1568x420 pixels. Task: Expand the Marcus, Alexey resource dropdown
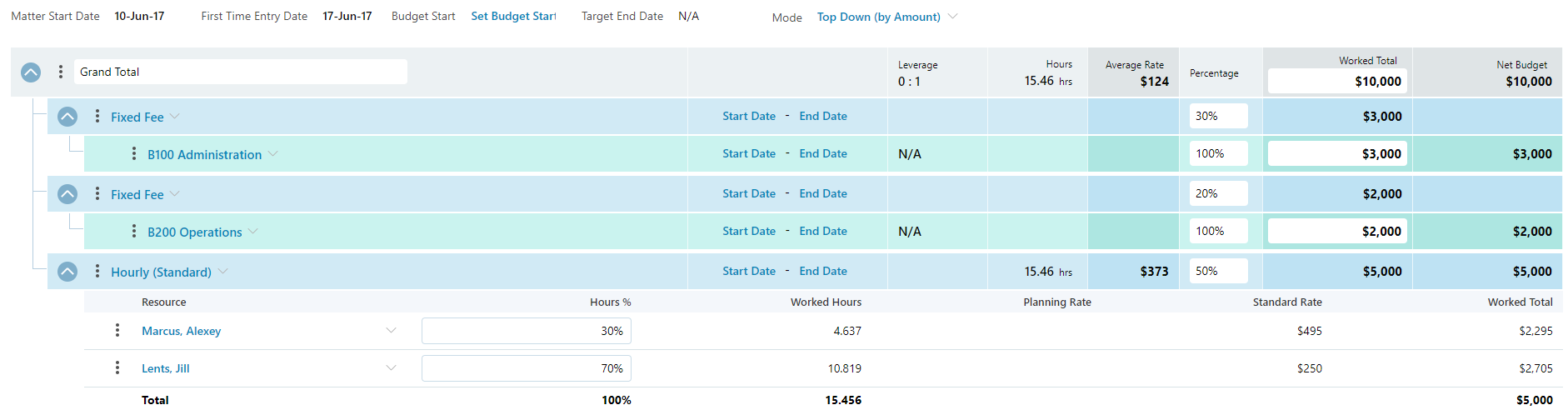[391, 331]
